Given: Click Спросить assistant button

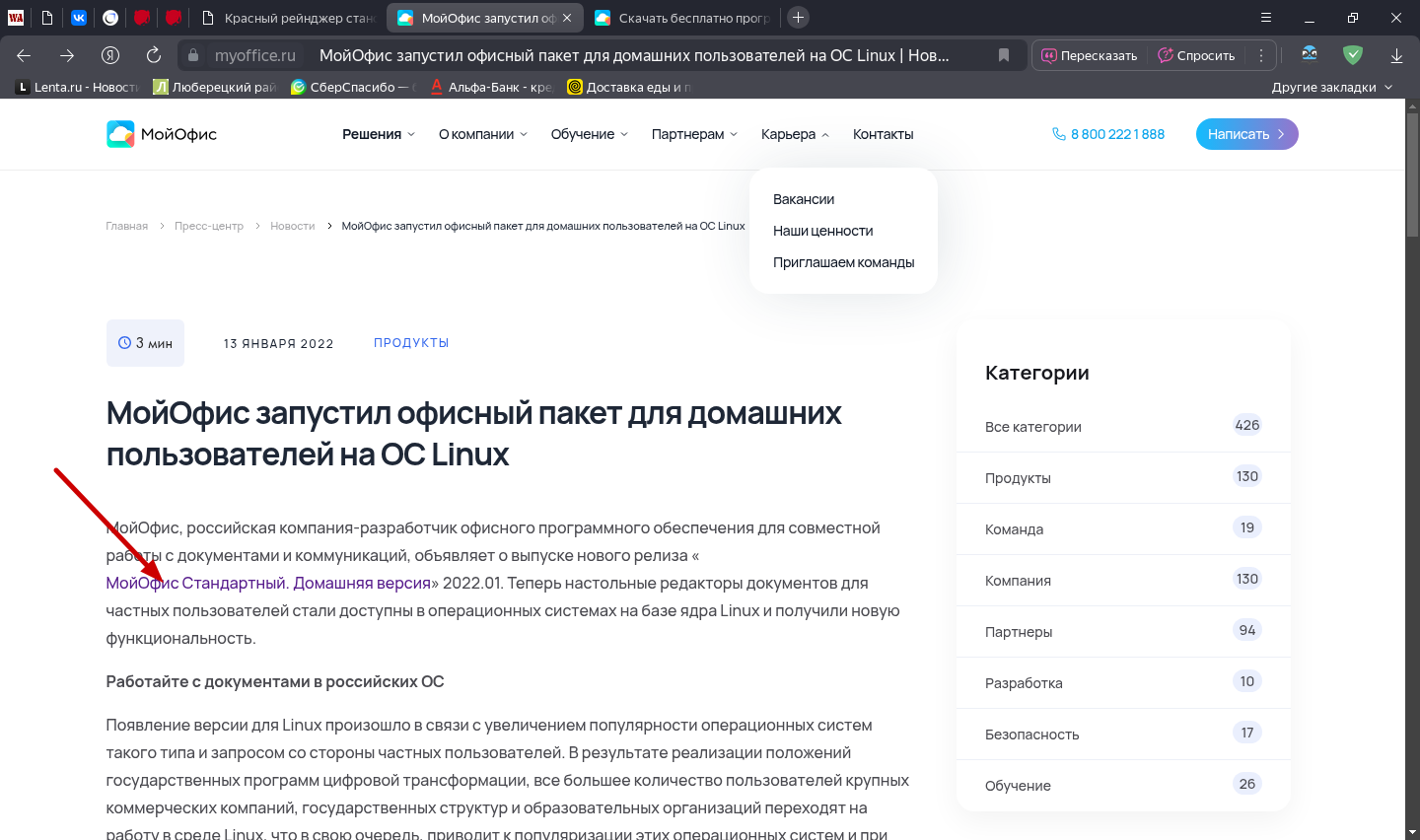Looking at the screenshot, I should (1196, 55).
